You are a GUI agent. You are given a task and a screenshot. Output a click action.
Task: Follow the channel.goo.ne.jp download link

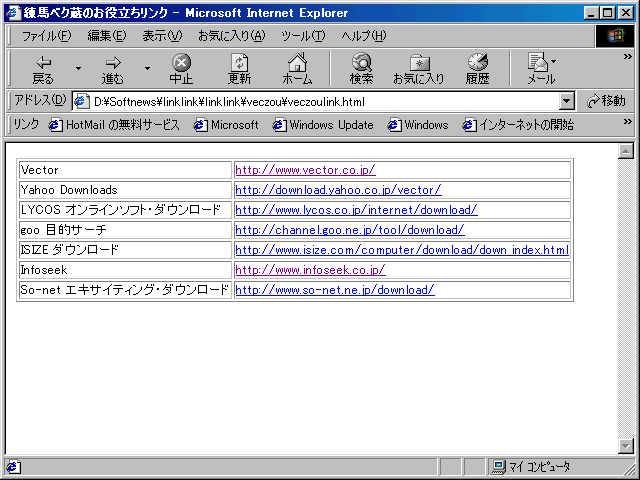350,230
